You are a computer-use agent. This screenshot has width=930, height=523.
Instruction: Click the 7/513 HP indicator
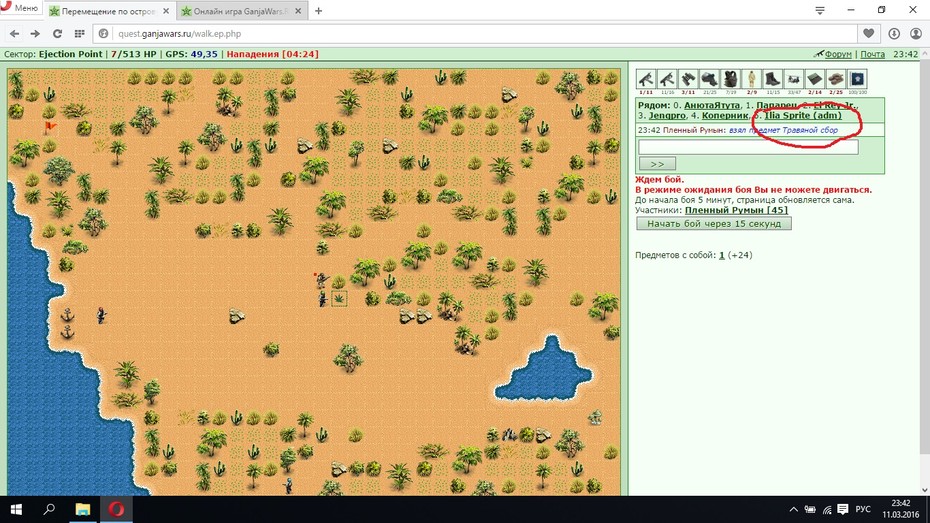click(x=133, y=54)
